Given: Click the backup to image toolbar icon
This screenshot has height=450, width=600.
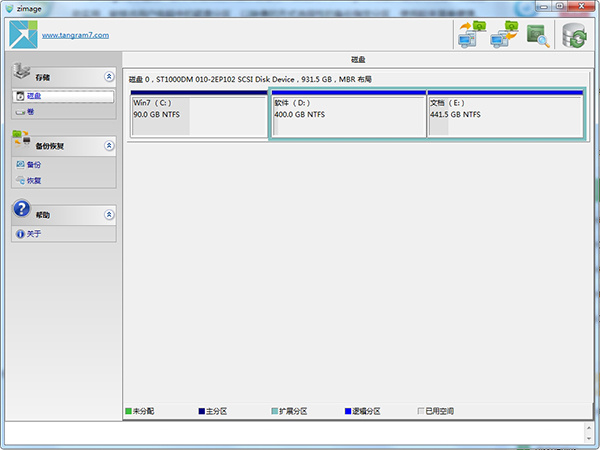Looking at the screenshot, I should (x=470, y=34).
